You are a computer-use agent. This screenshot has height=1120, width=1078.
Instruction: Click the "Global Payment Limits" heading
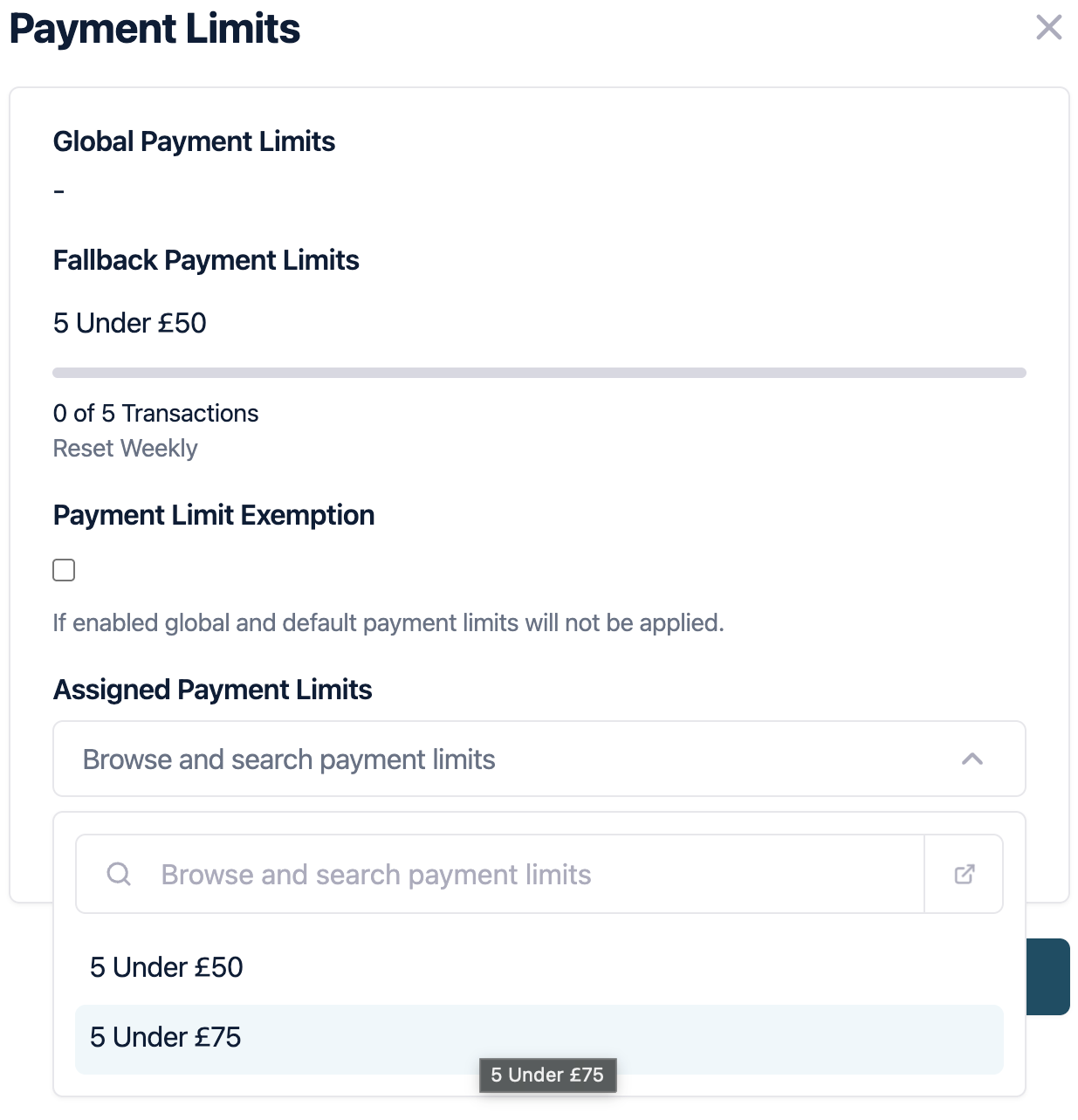click(194, 141)
